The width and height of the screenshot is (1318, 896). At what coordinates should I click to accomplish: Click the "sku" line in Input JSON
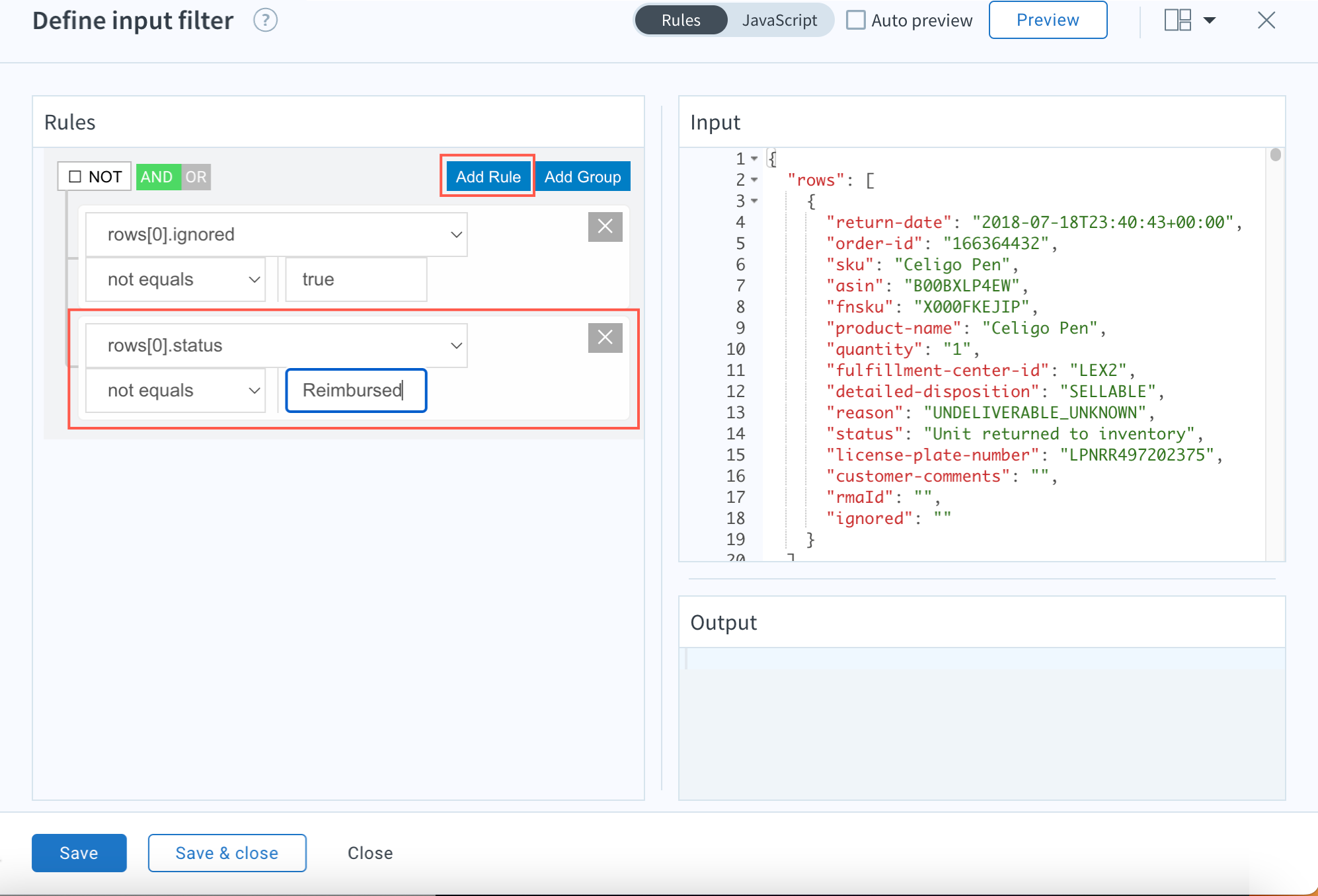click(x=921, y=265)
